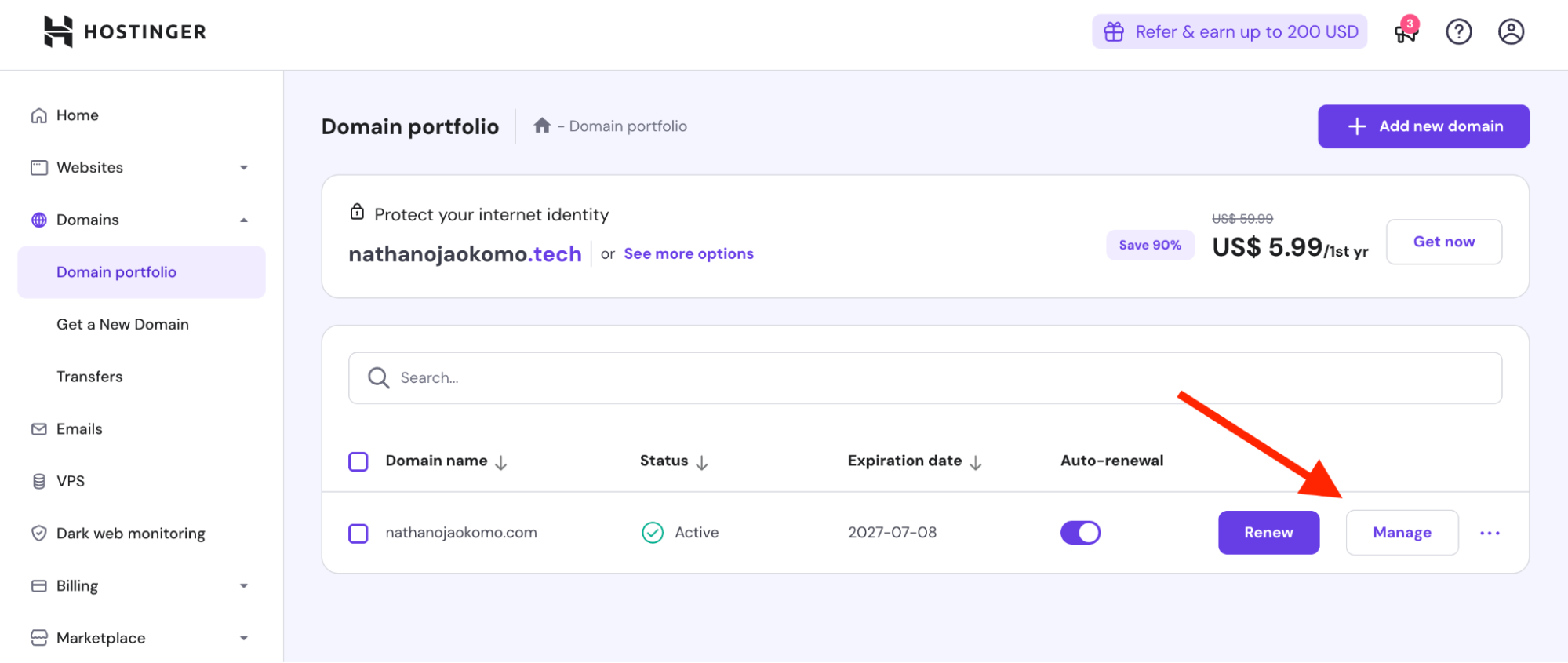Click the search magnifier icon
Viewport: 1568px width, 663px height.
(379, 378)
